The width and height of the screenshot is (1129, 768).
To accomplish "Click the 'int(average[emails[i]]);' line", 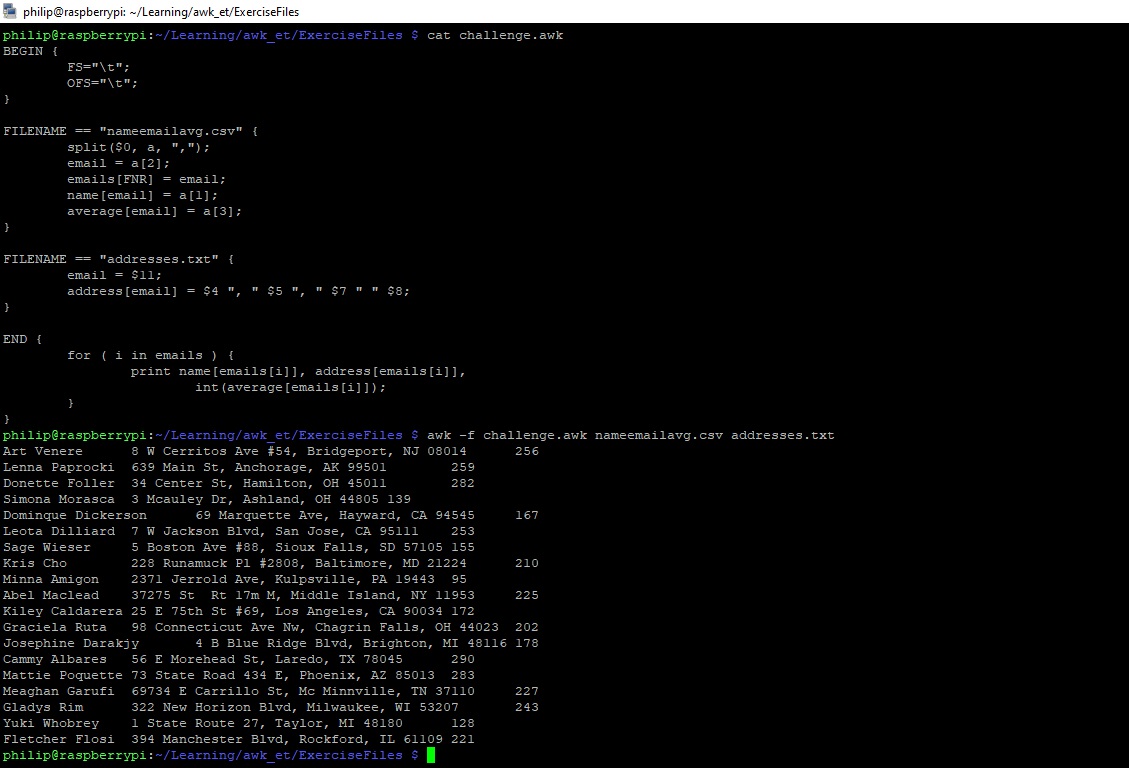I will pos(290,387).
